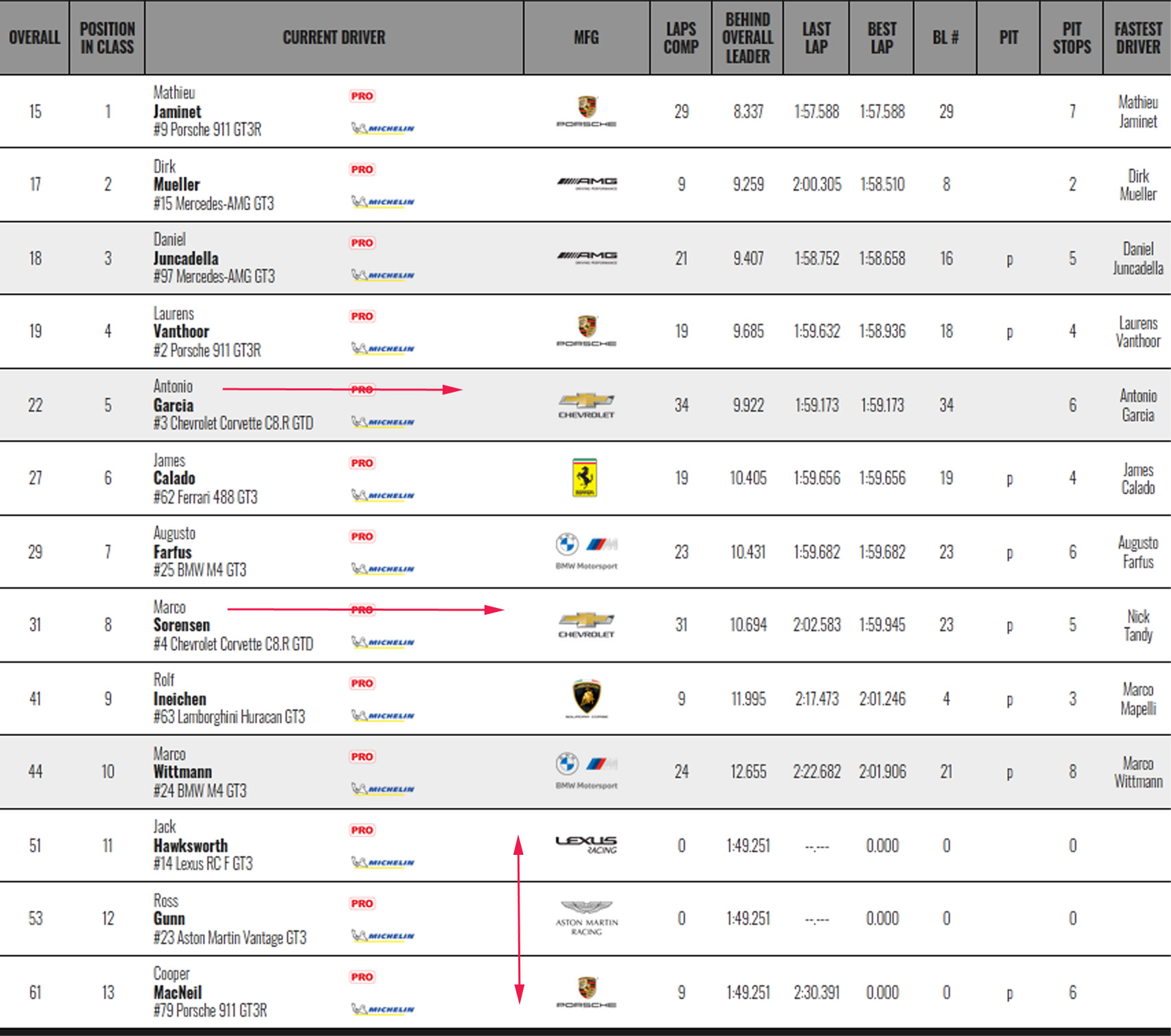
Task: Click the Porsche logo in Mathieu Jaminet's row
Action: coord(586,111)
